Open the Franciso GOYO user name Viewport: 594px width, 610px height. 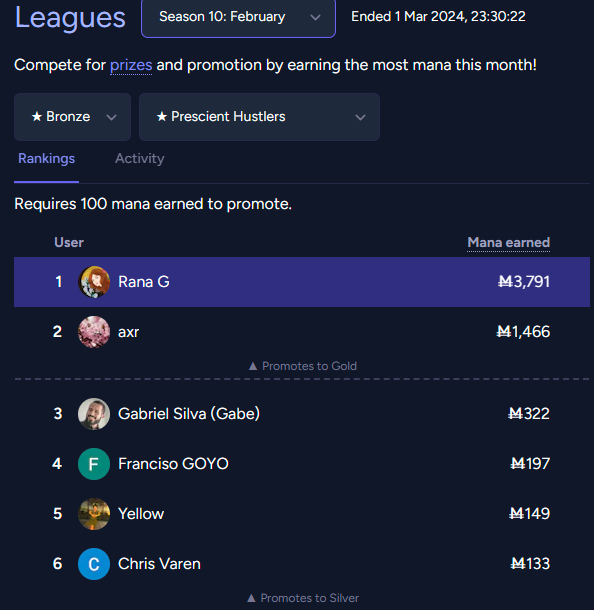point(173,464)
